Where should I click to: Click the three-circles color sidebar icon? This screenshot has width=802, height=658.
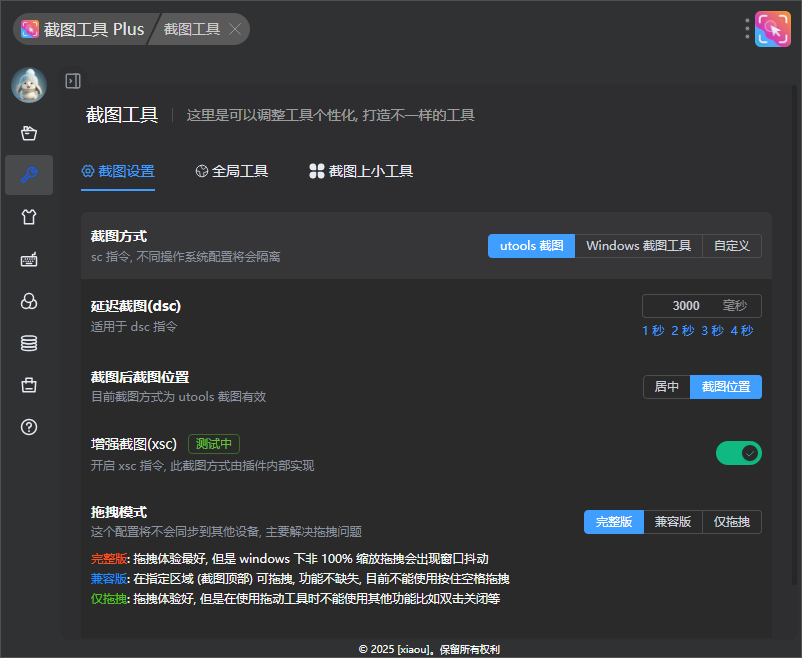[x=29, y=302]
